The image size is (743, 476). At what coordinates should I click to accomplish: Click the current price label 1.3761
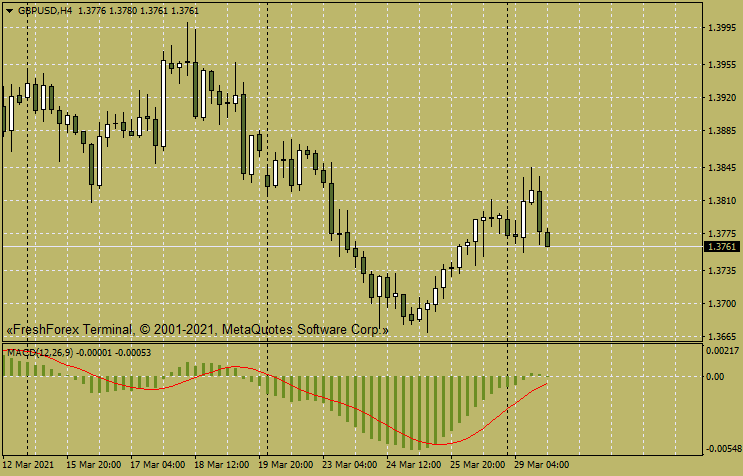pos(722,247)
